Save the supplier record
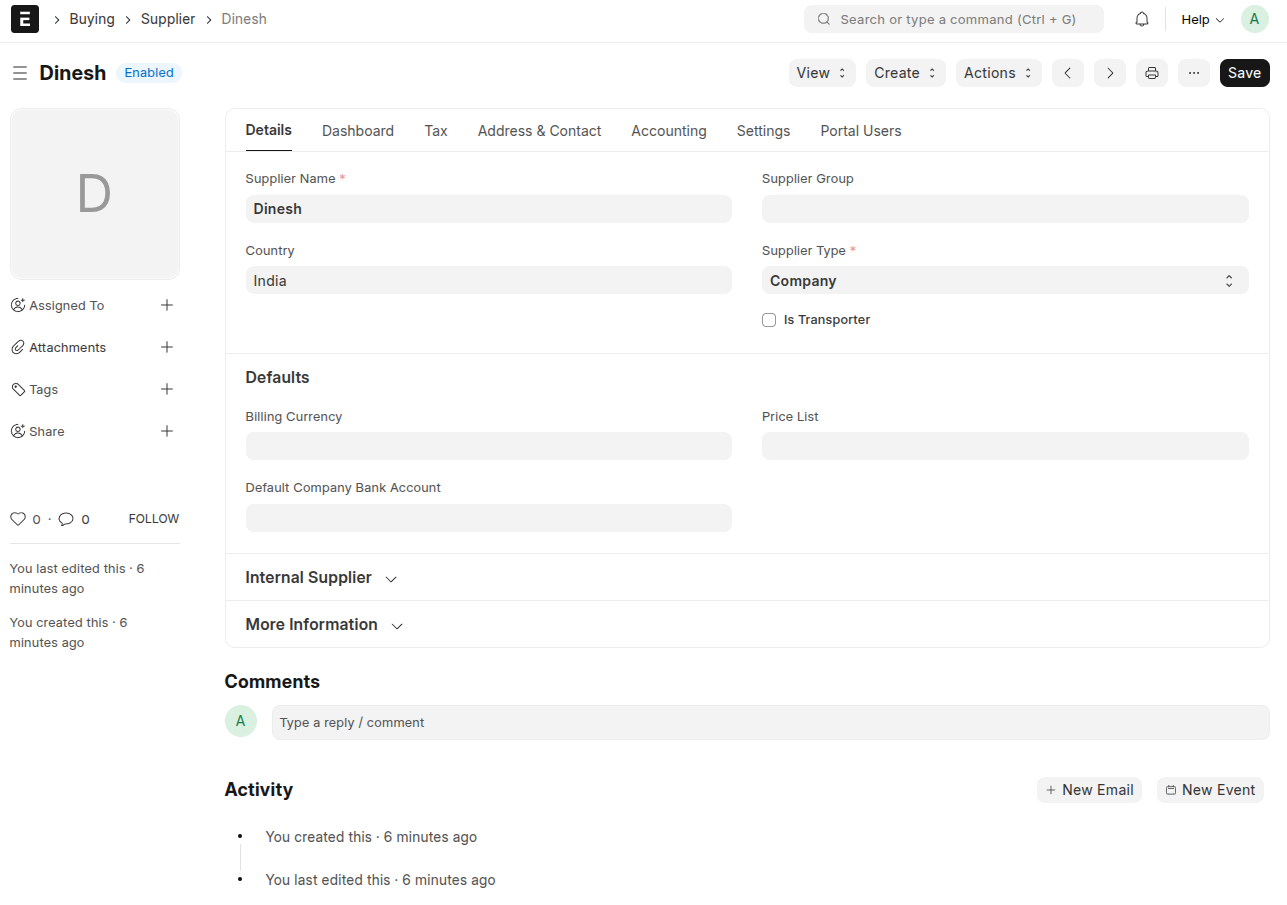This screenshot has height=905, width=1287. tap(1244, 73)
